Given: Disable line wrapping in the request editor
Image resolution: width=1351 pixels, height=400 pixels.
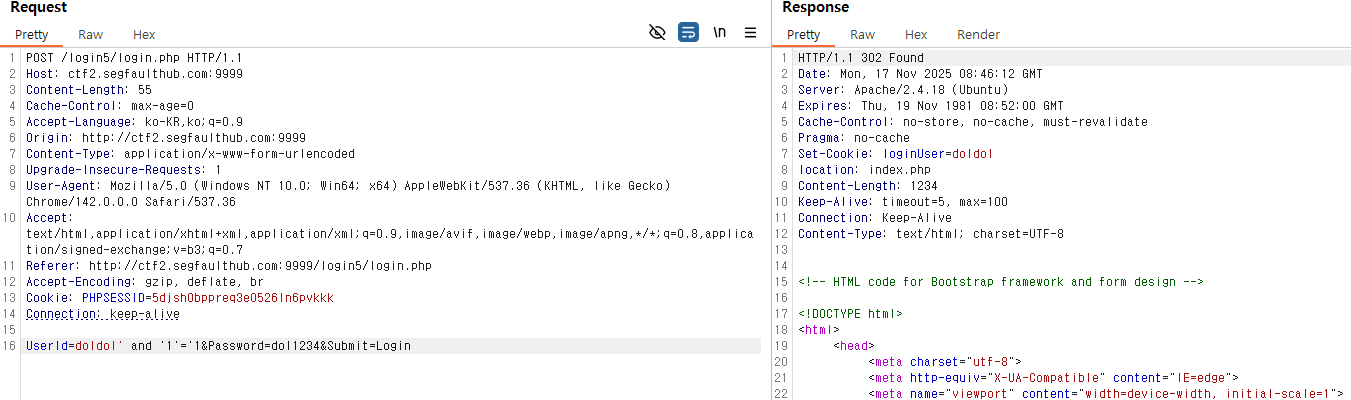Looking at the screenshot, I should click(688, 33).
